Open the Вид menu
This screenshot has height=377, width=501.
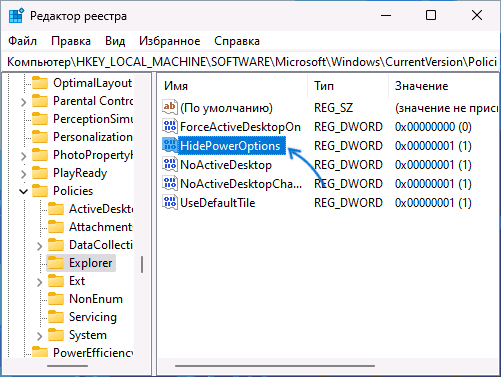pyautogui.click(x=115, y=41)
